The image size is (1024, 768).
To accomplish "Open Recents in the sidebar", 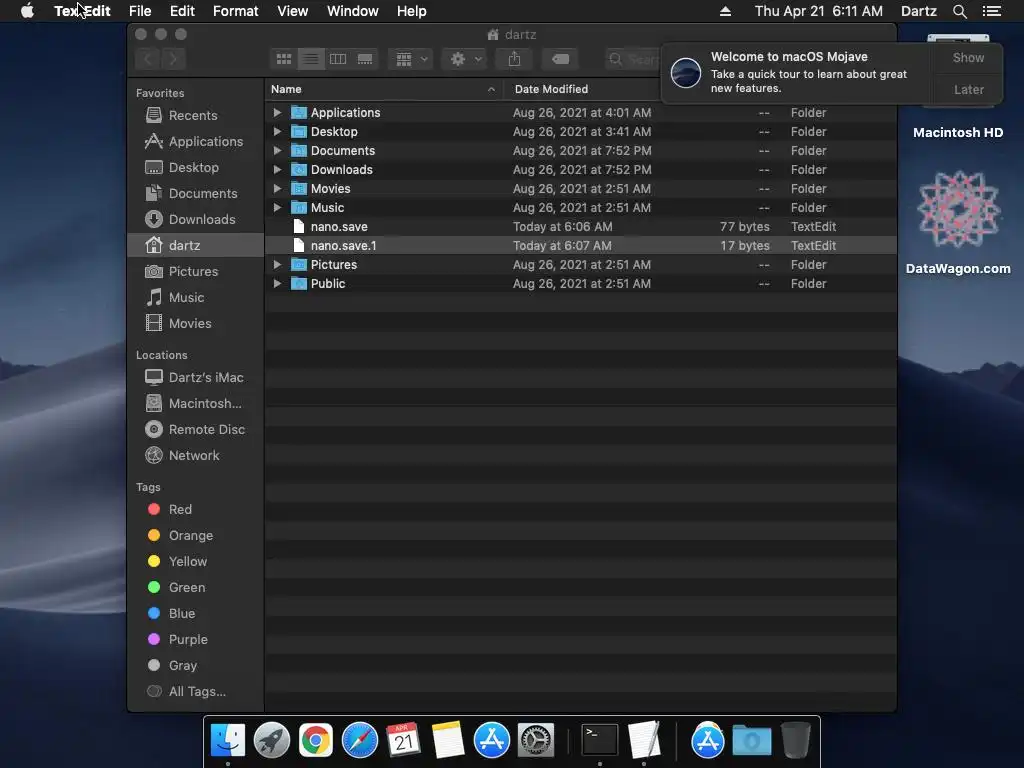I will pos(193,116).
